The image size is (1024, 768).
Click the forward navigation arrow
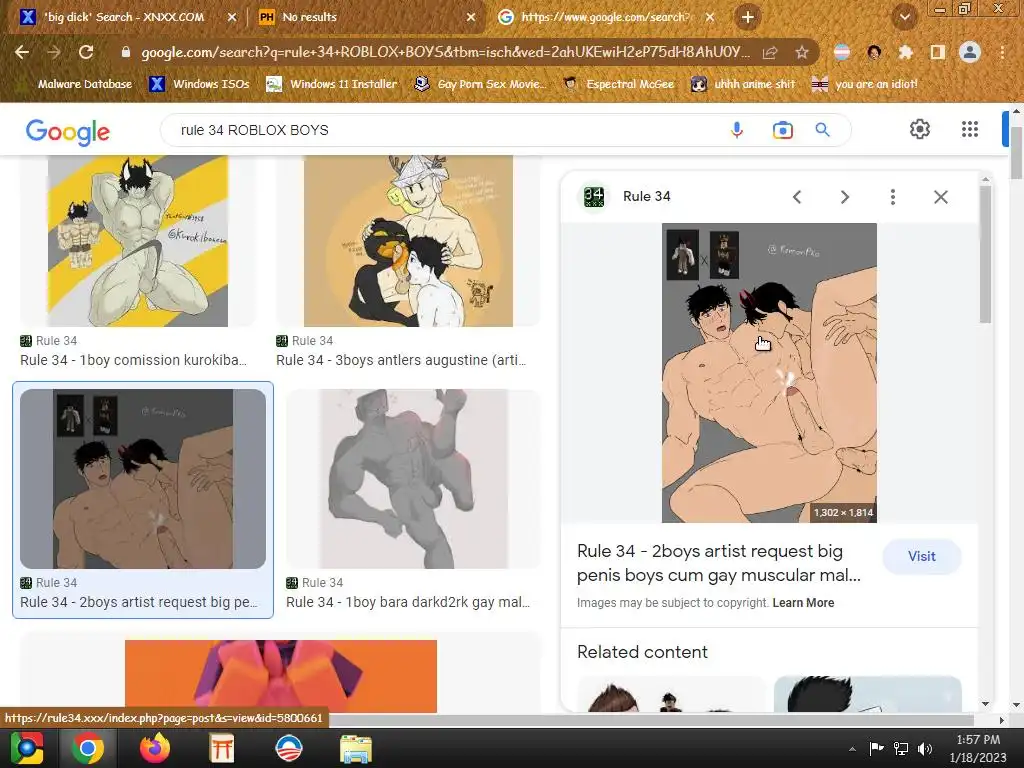[x=54, y=52]
